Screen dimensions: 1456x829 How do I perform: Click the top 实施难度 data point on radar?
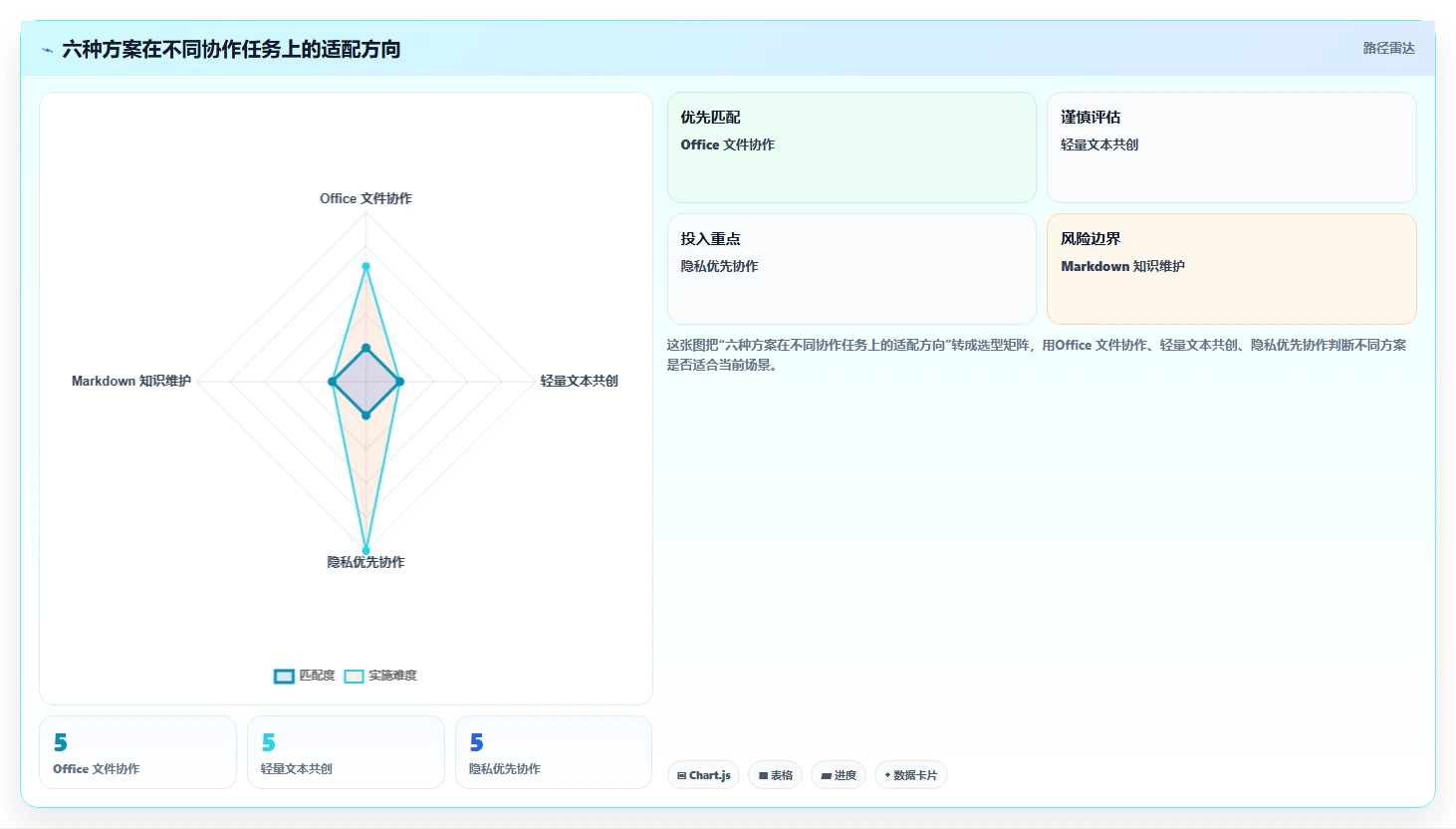[x=365, y=266]
